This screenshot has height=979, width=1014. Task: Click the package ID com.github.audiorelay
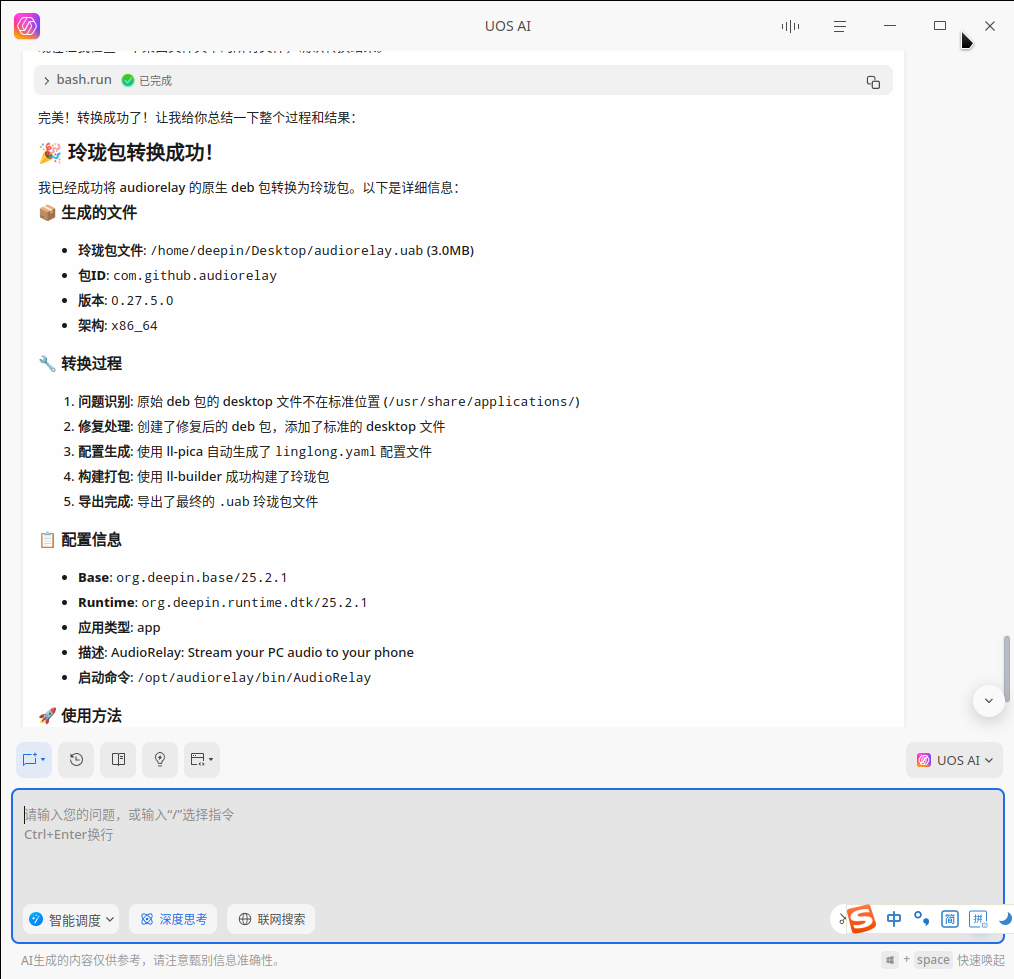tap(195, 275)
